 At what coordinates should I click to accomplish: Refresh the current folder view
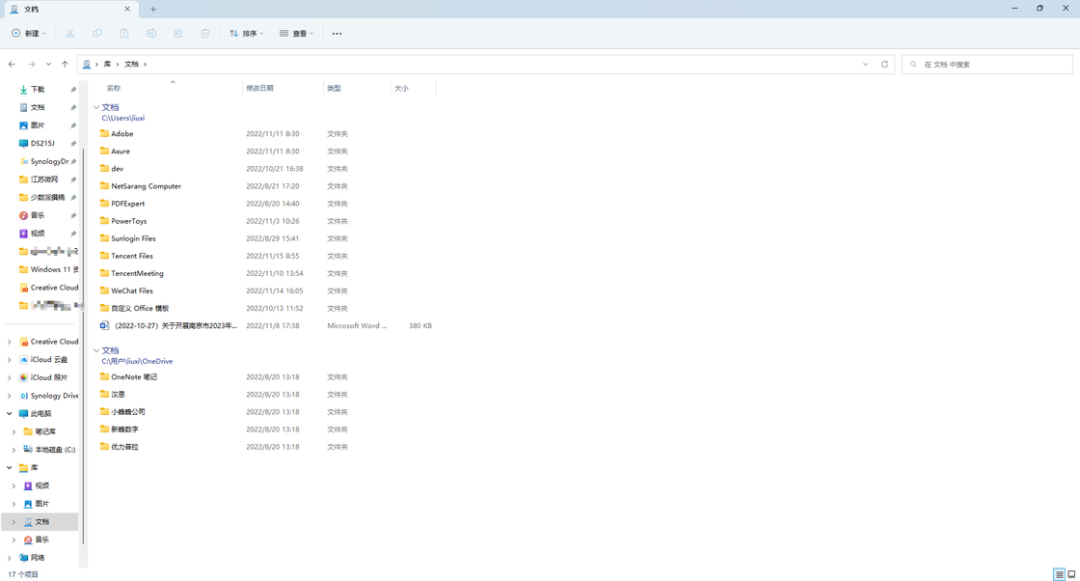[884, 64]
